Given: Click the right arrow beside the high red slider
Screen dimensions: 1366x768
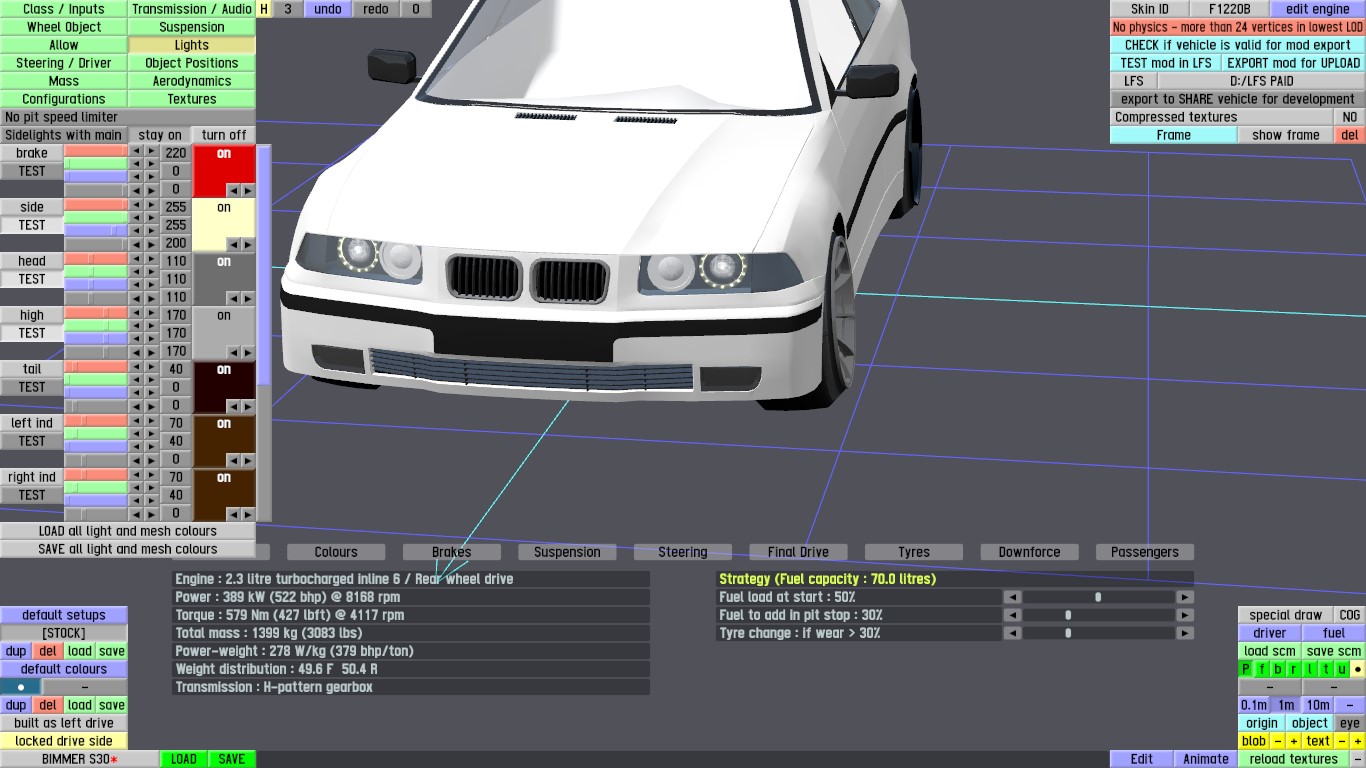Looking at the screenshot, I should 152,315.
